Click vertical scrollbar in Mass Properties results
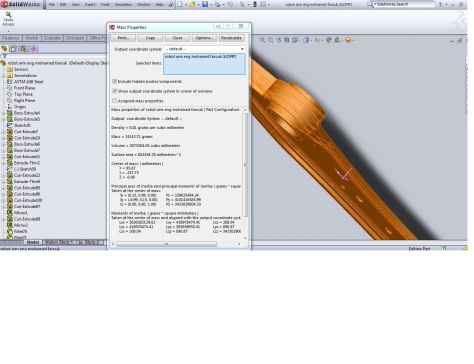This screenshot has width=474, height=364. [x=245, y=165]
